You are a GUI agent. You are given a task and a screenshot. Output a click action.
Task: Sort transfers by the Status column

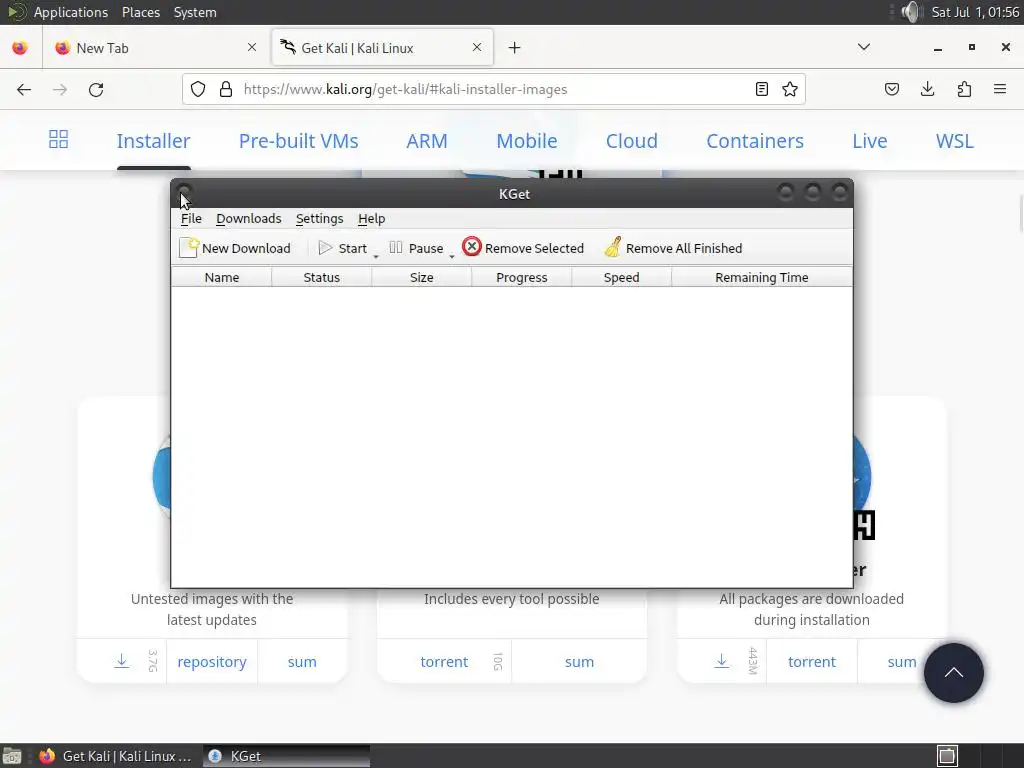click(321, 278)
